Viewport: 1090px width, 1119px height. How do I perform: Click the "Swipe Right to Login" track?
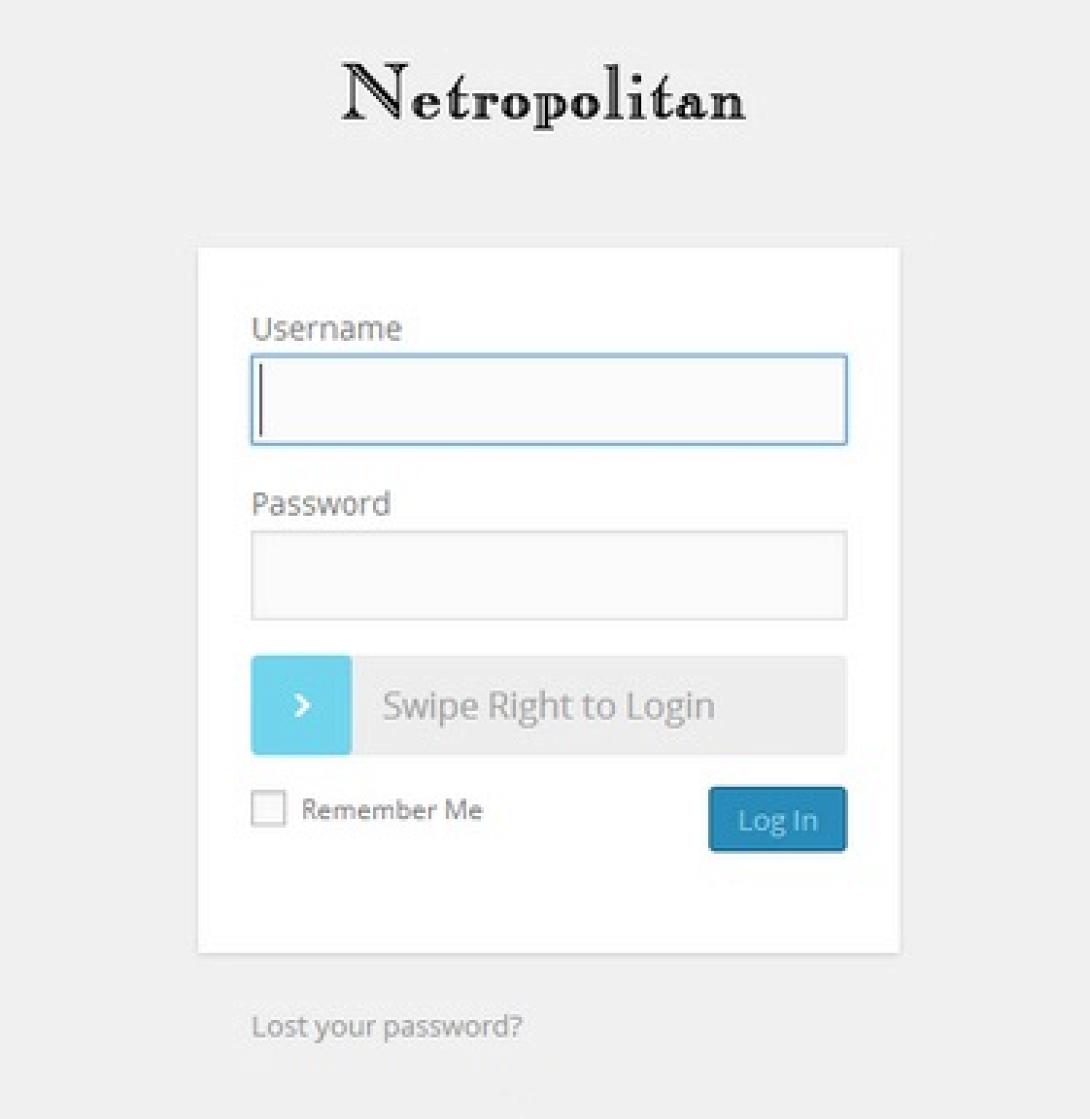[598, 706]
